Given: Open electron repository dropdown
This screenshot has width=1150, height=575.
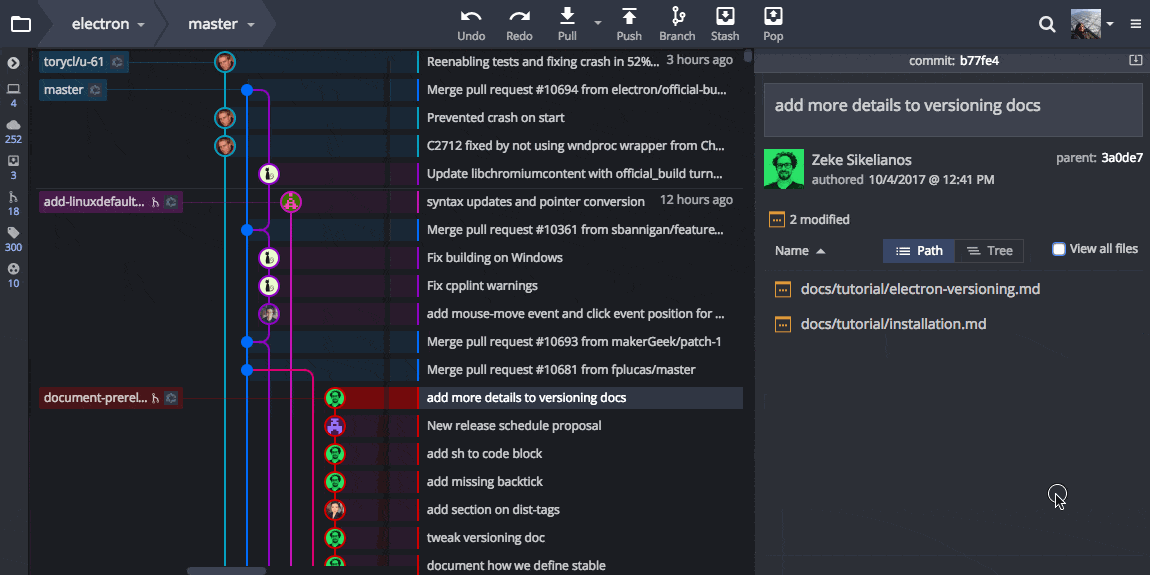Looking at the screenshot, I should [x=108, y=24].
